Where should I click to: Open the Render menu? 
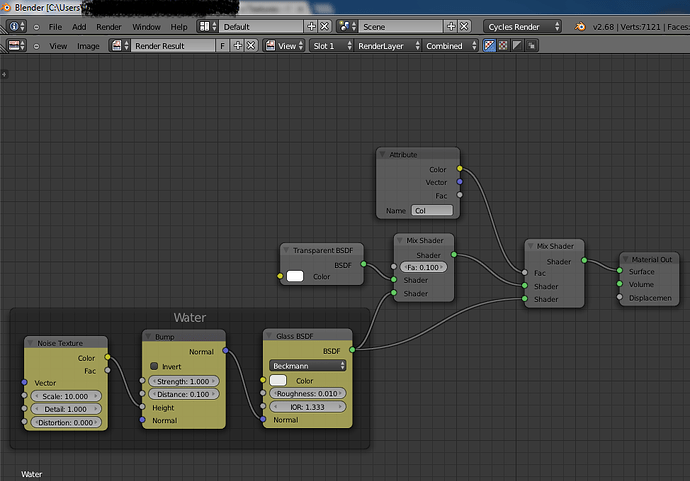[x=109, y=27]
